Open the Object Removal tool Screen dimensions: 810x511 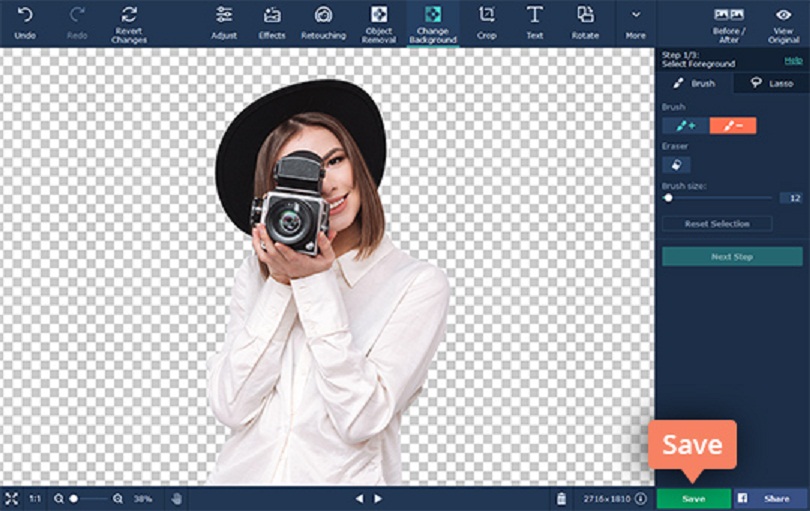pos(378,16)
